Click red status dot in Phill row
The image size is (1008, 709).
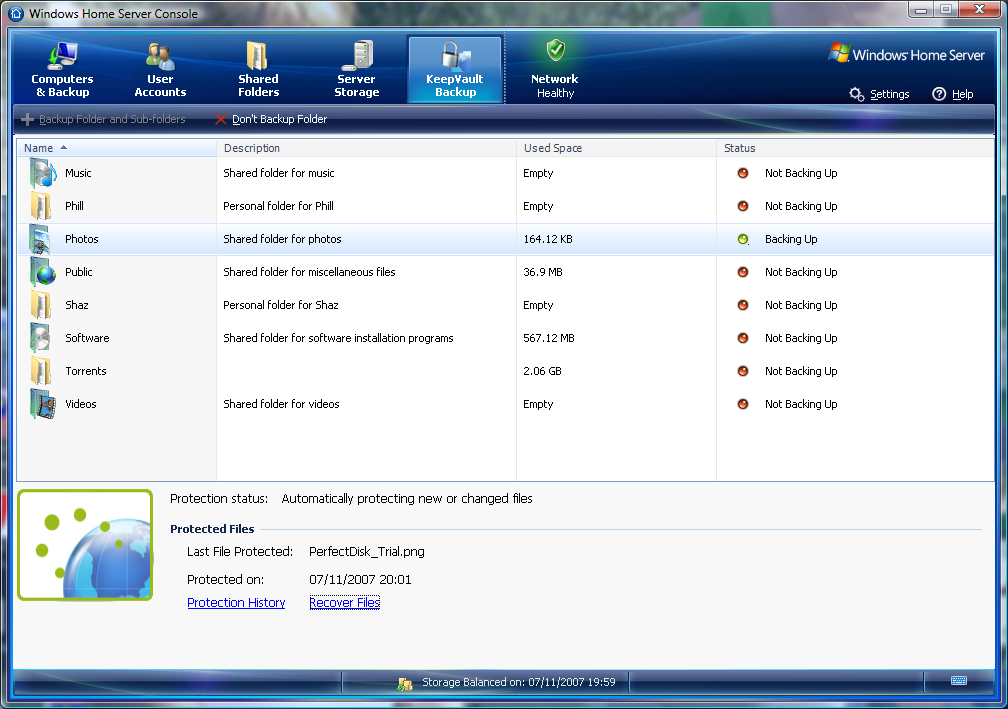tap(742, 206)
